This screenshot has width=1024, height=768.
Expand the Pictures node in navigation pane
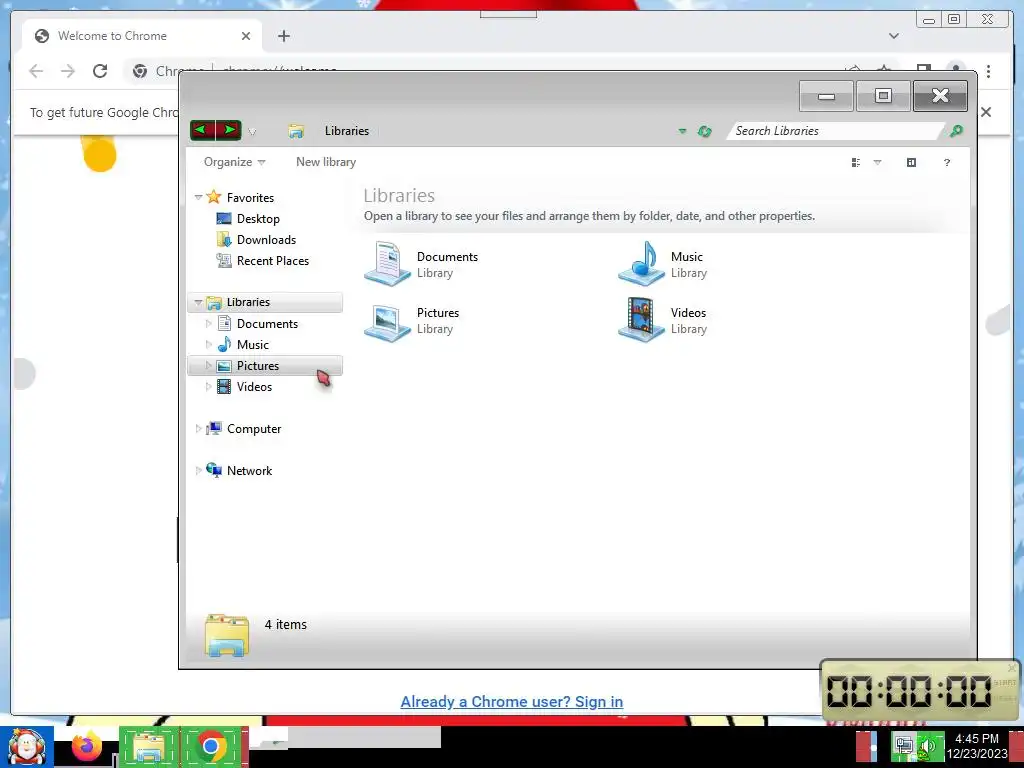pos(208,365)
